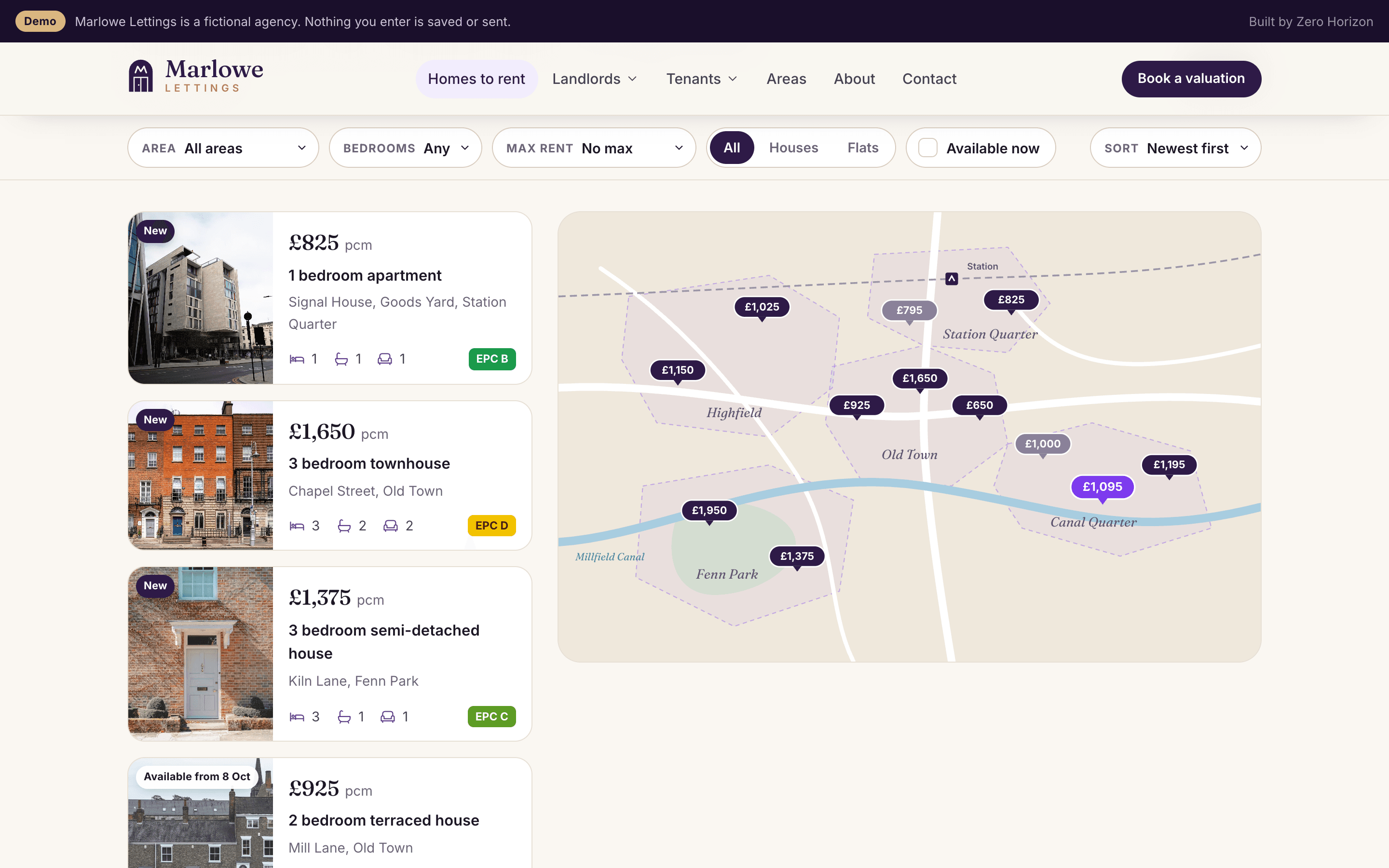Expand the Landlords navigation menu

[x=595, y=79]
